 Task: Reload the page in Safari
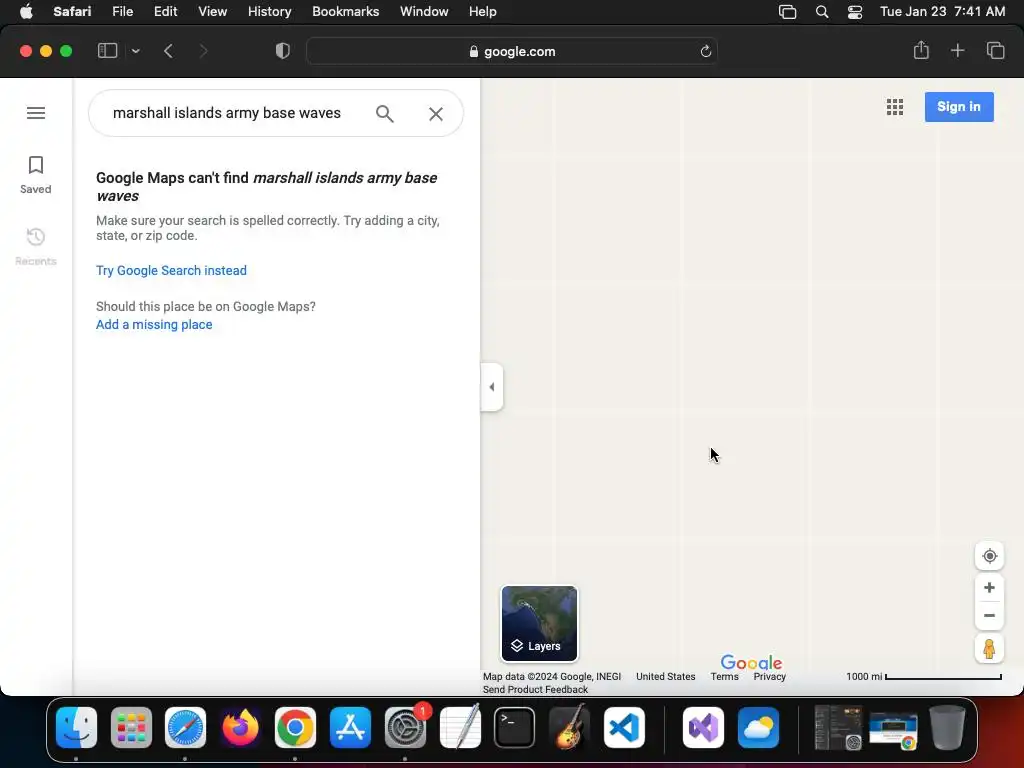(x=705, y=52)
